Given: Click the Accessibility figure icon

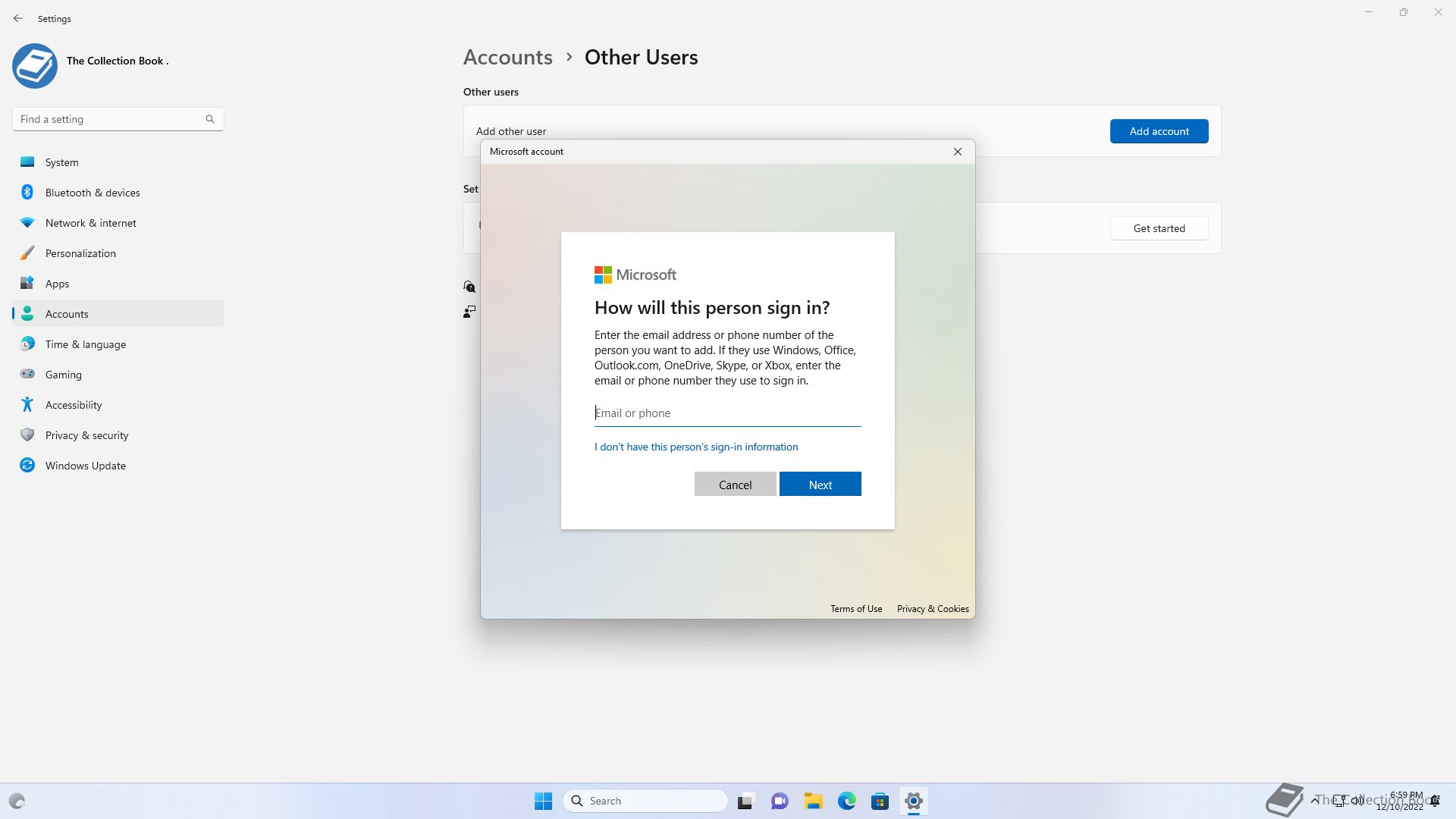Looking at the screenshot, I should [x=27, y=404].
